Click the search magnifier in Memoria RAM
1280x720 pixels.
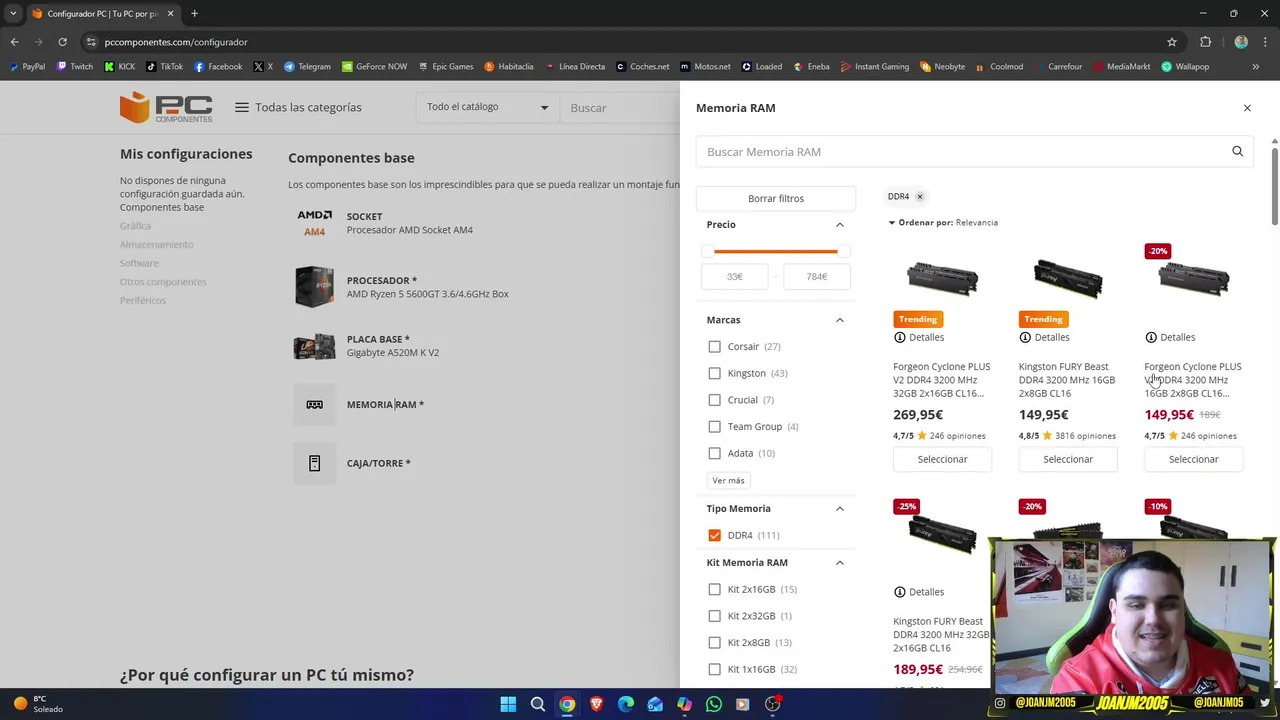point(1237,152)
